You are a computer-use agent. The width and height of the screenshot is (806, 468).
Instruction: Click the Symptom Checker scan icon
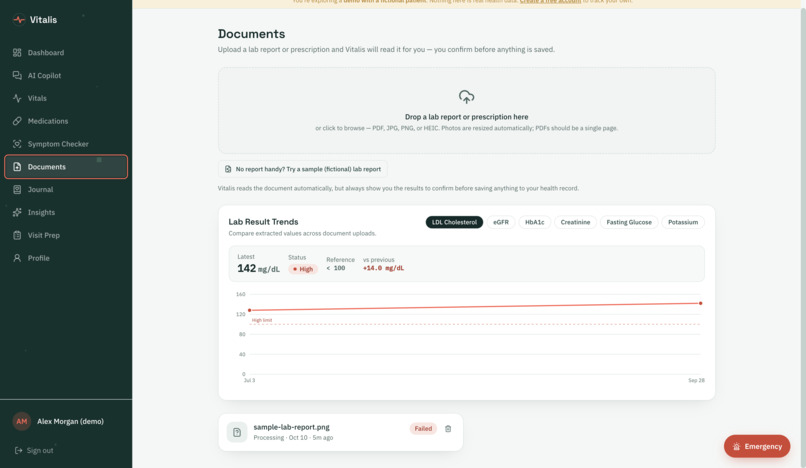pos(17,143)
